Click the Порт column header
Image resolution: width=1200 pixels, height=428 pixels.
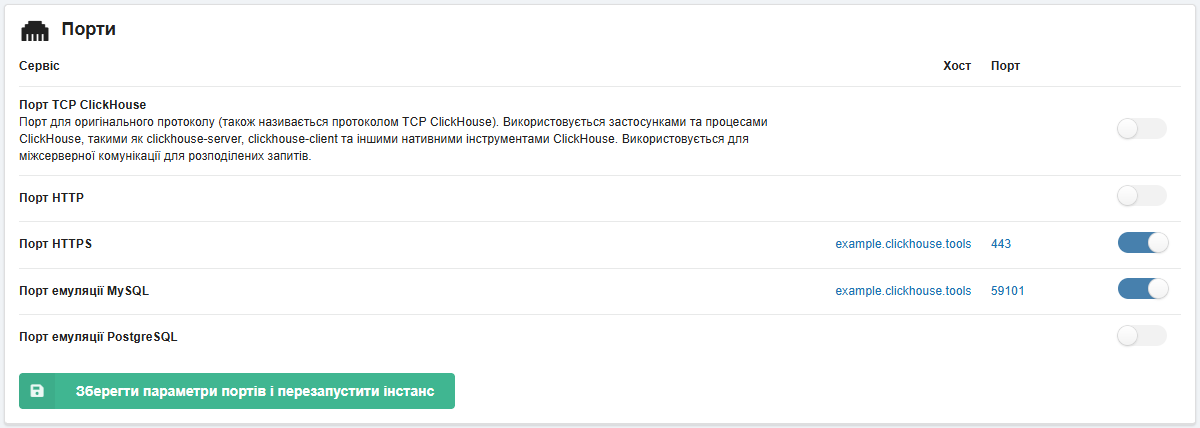click(1005, 66)
